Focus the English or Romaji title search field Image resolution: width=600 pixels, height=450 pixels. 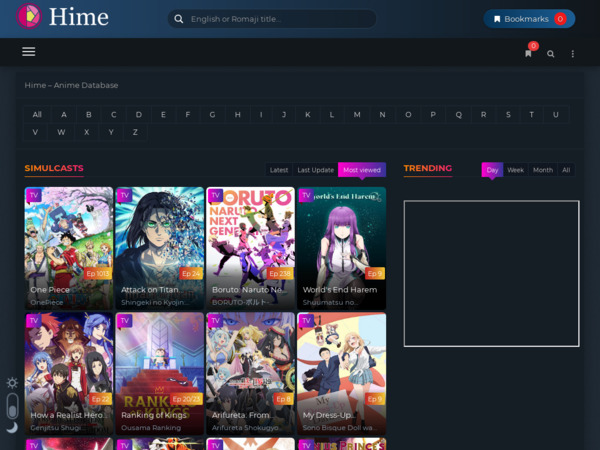point(272,19)
